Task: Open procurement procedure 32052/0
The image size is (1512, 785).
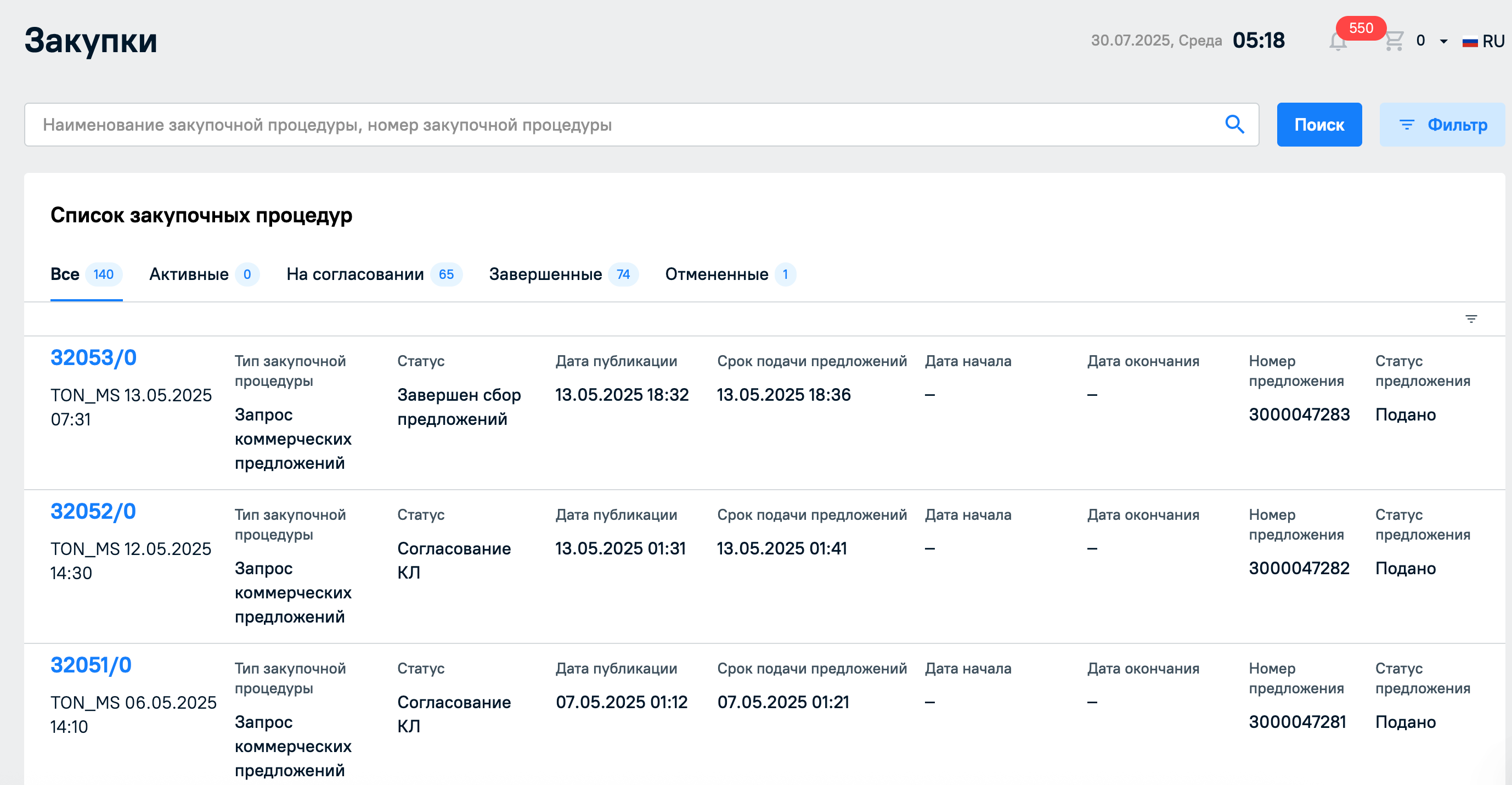Action: coord(93,512)
